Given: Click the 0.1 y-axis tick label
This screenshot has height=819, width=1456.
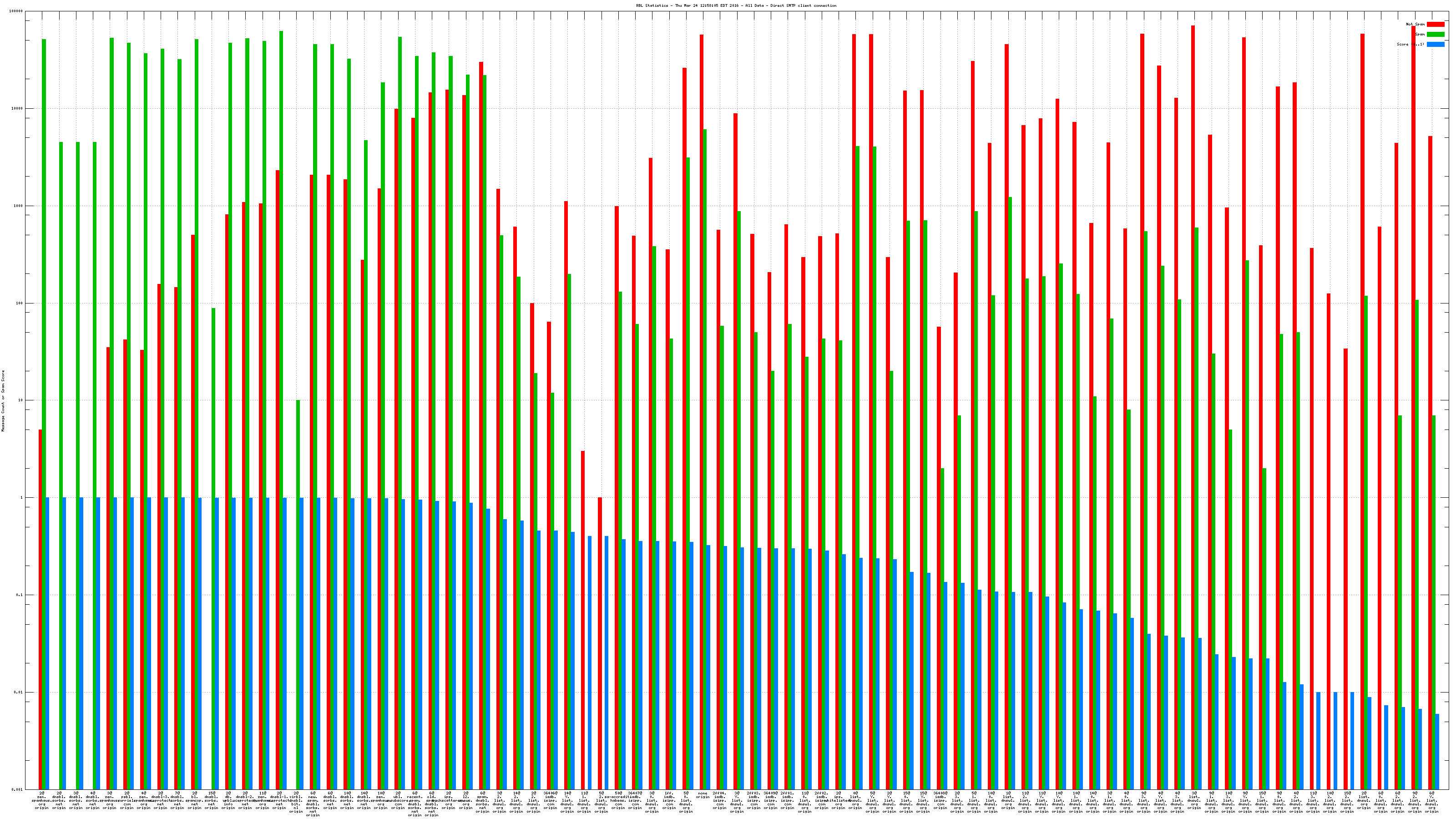Looking at the screenshot, I should (x=20, y=595).
